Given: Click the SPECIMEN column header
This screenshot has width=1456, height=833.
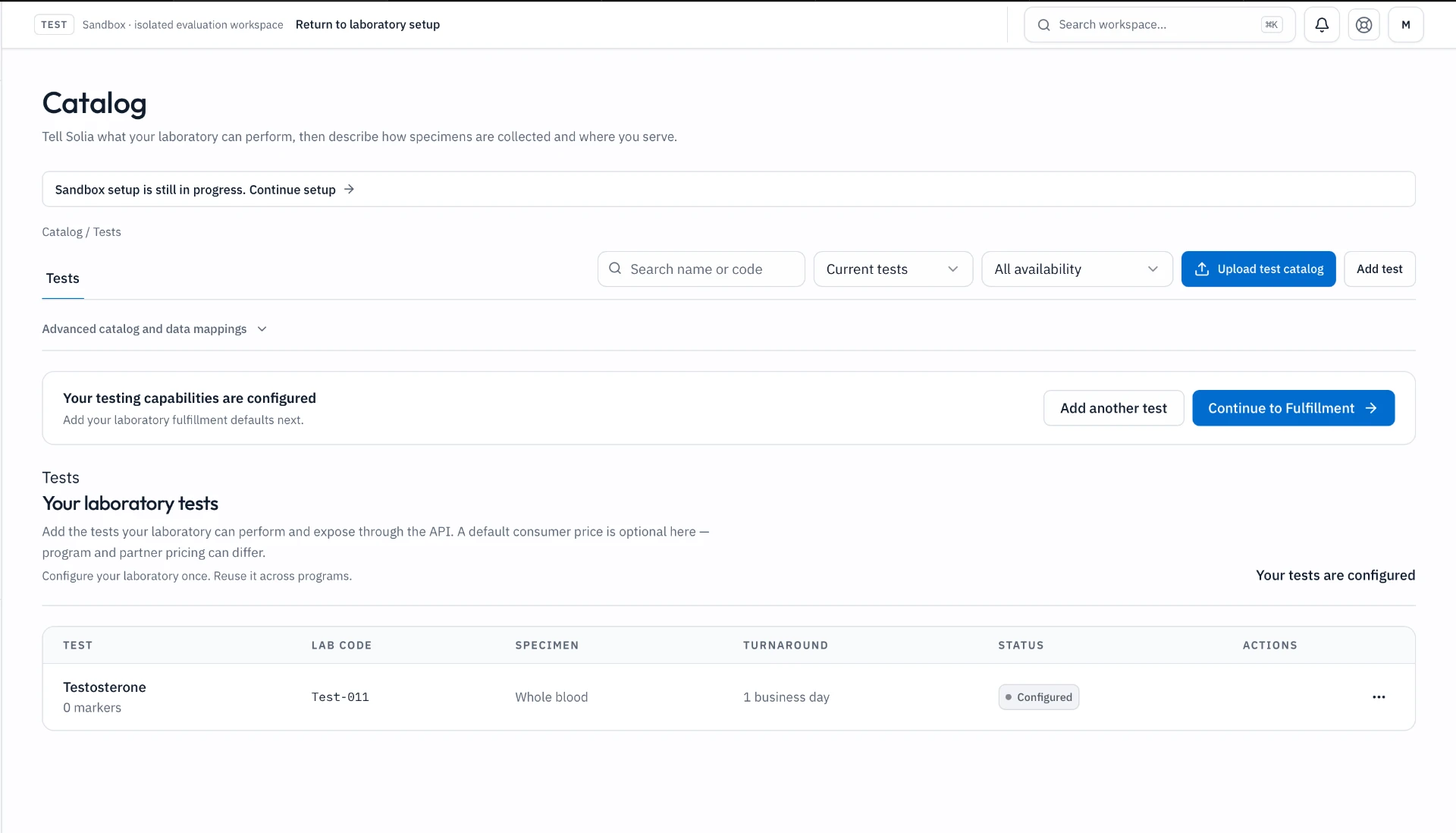Looking at the screenshot, I should 547,646.
